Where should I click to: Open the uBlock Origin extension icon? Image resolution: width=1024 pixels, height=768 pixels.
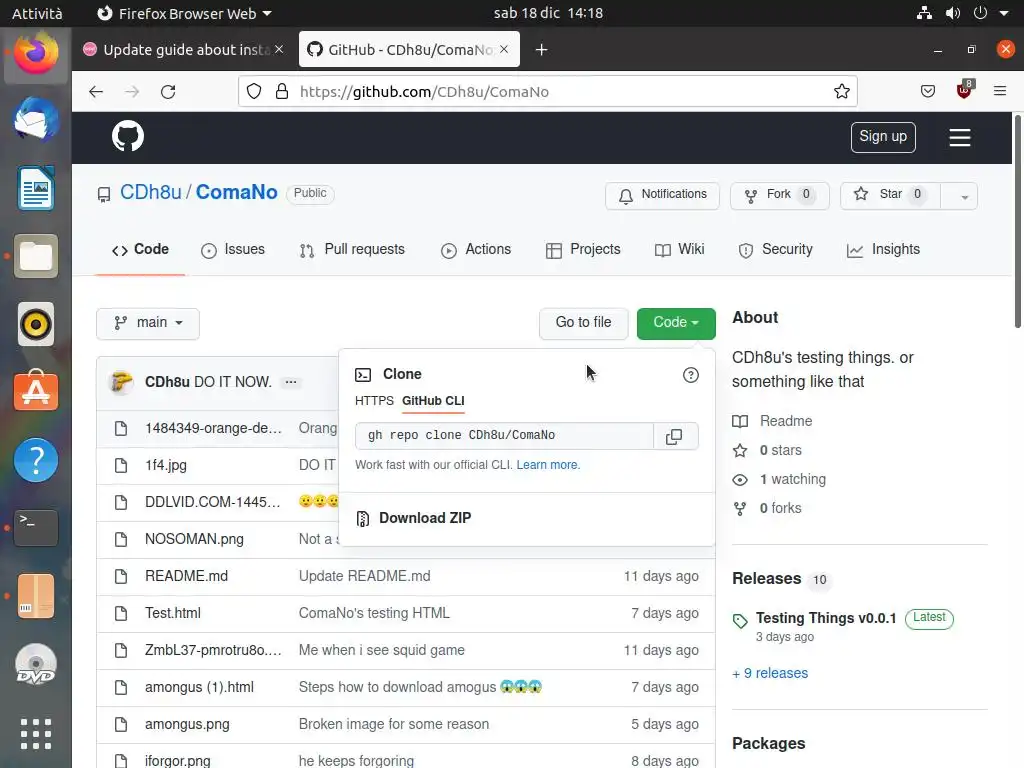point(964,91)
